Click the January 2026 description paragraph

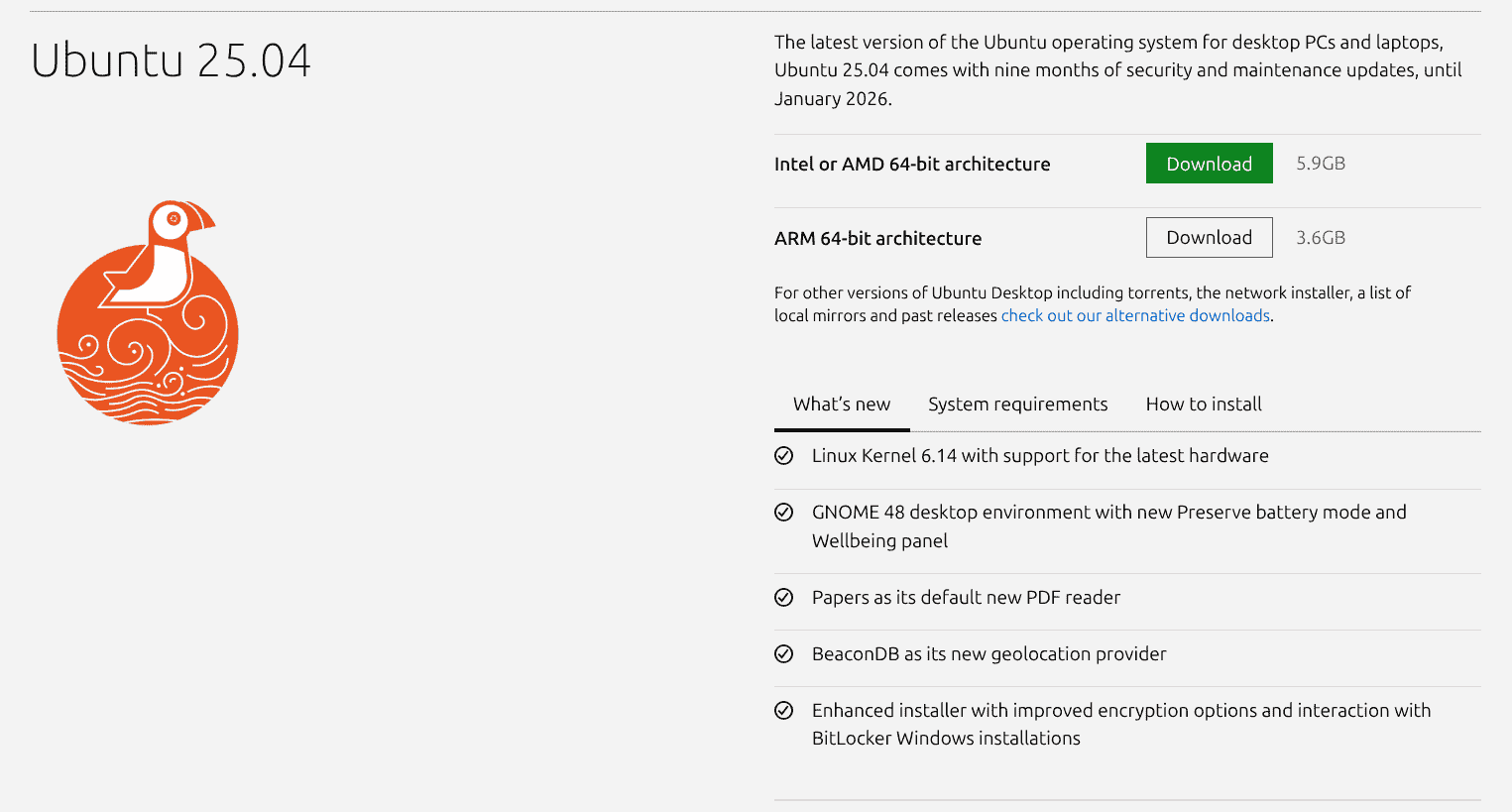click(1117, 70)
